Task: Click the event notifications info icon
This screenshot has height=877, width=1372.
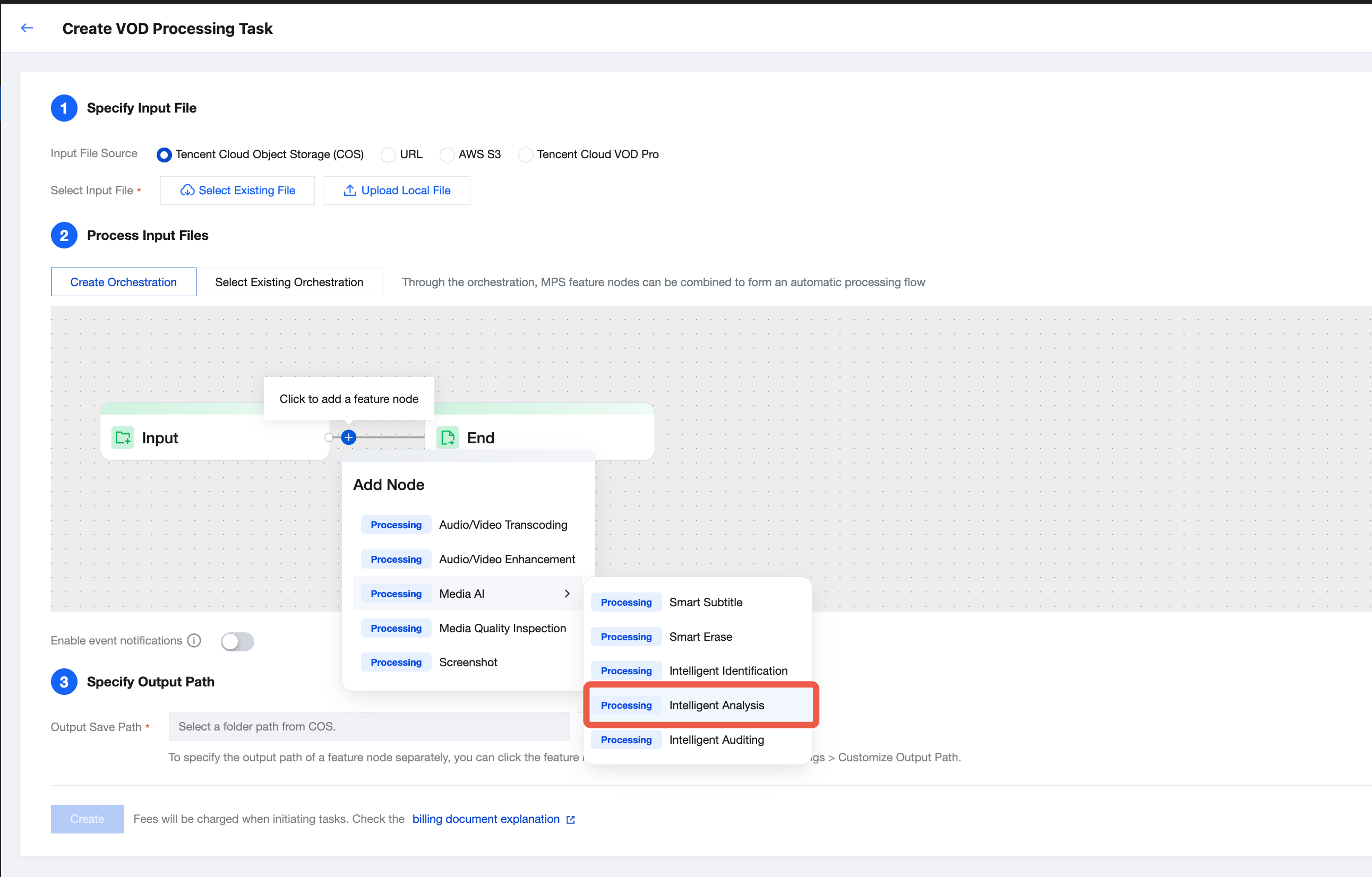Action: 194,641
